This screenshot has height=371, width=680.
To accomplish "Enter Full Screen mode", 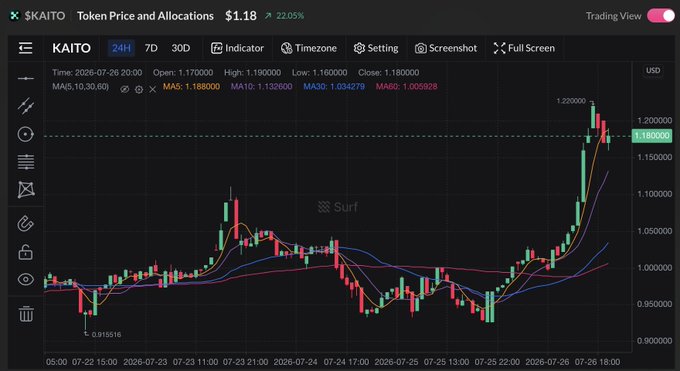I will (x=524, y=48).
